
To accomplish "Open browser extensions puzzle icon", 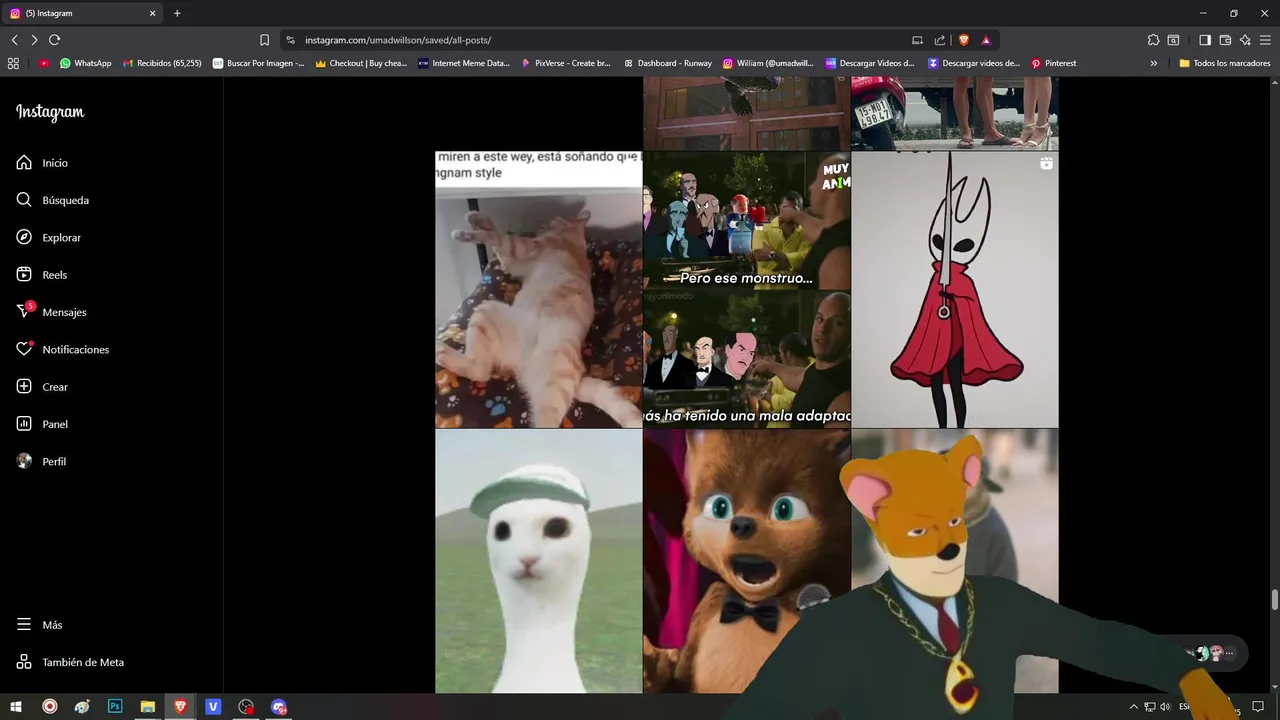I will tap(1153, 40).
